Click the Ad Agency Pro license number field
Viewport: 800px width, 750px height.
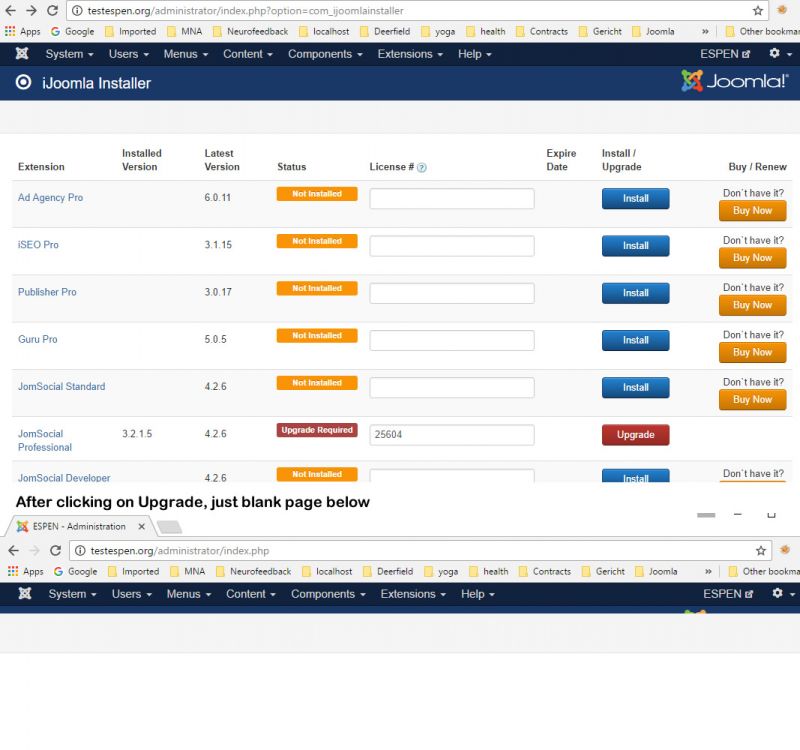click(452, 198)
